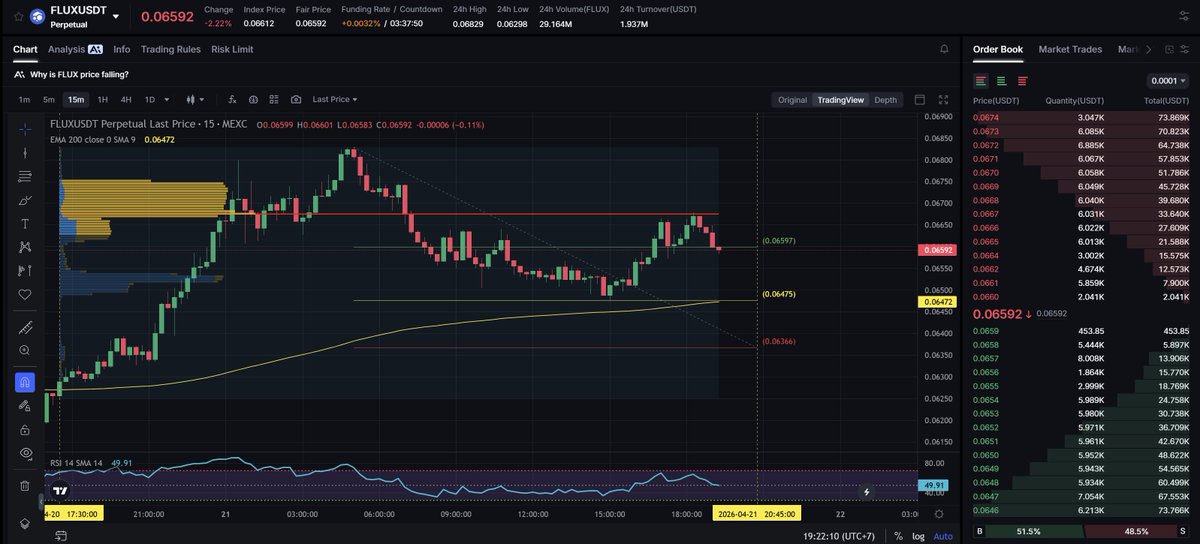Open the Chart tab
The width and height of the screenshot is (1200, 544).
coord(25,49)
